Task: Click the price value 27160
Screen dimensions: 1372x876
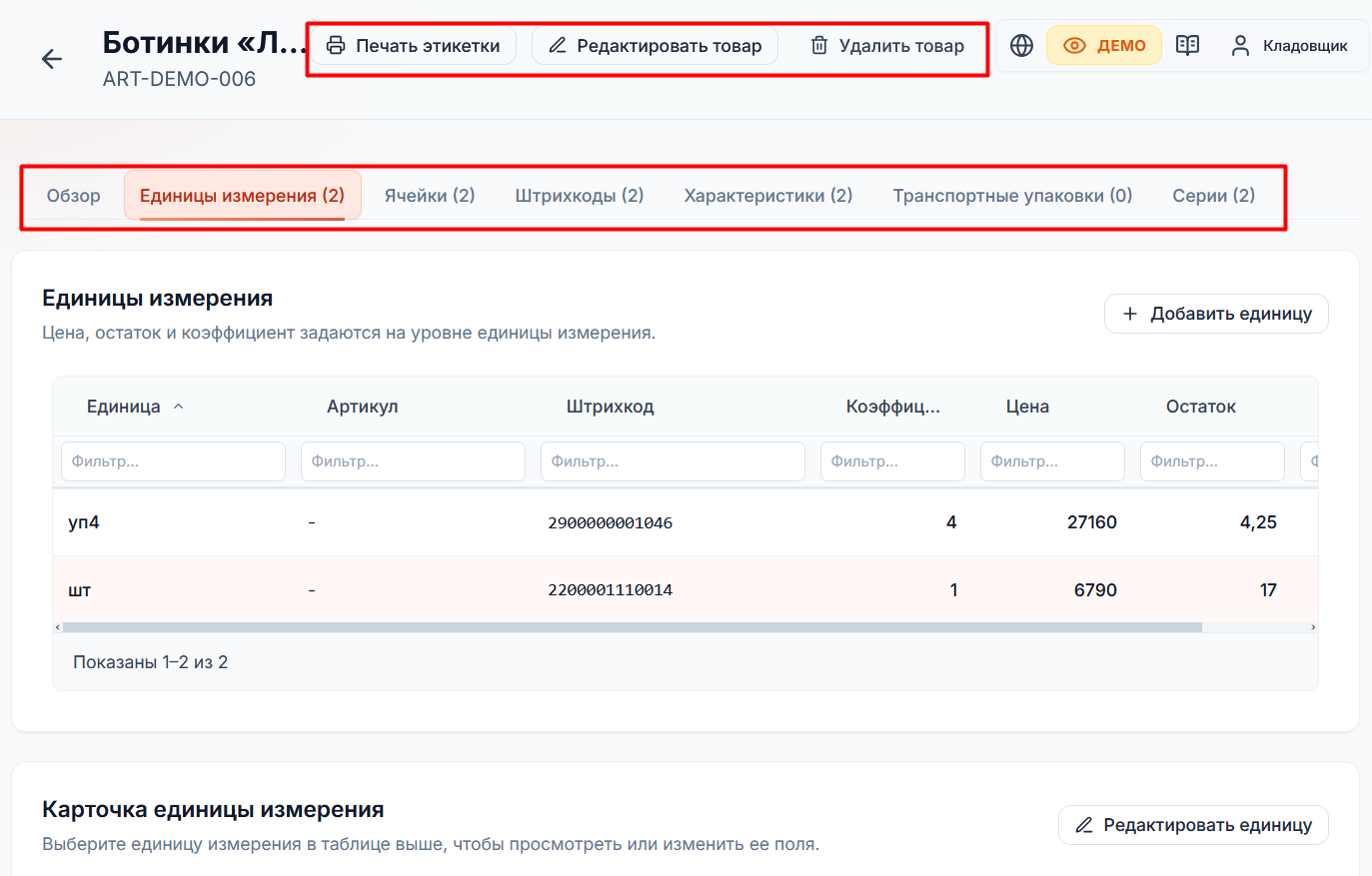Action: point(1092,522)
